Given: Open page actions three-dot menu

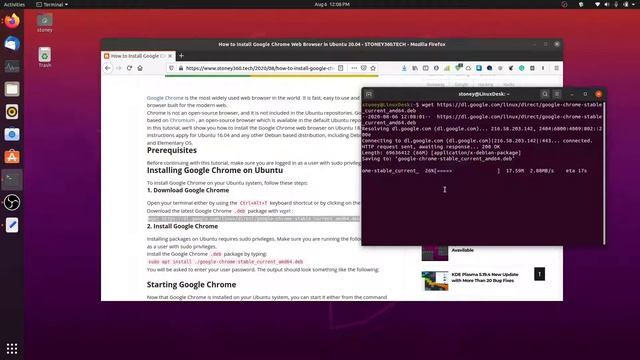Looking at the screenshot, I should (x=354, y=68).
